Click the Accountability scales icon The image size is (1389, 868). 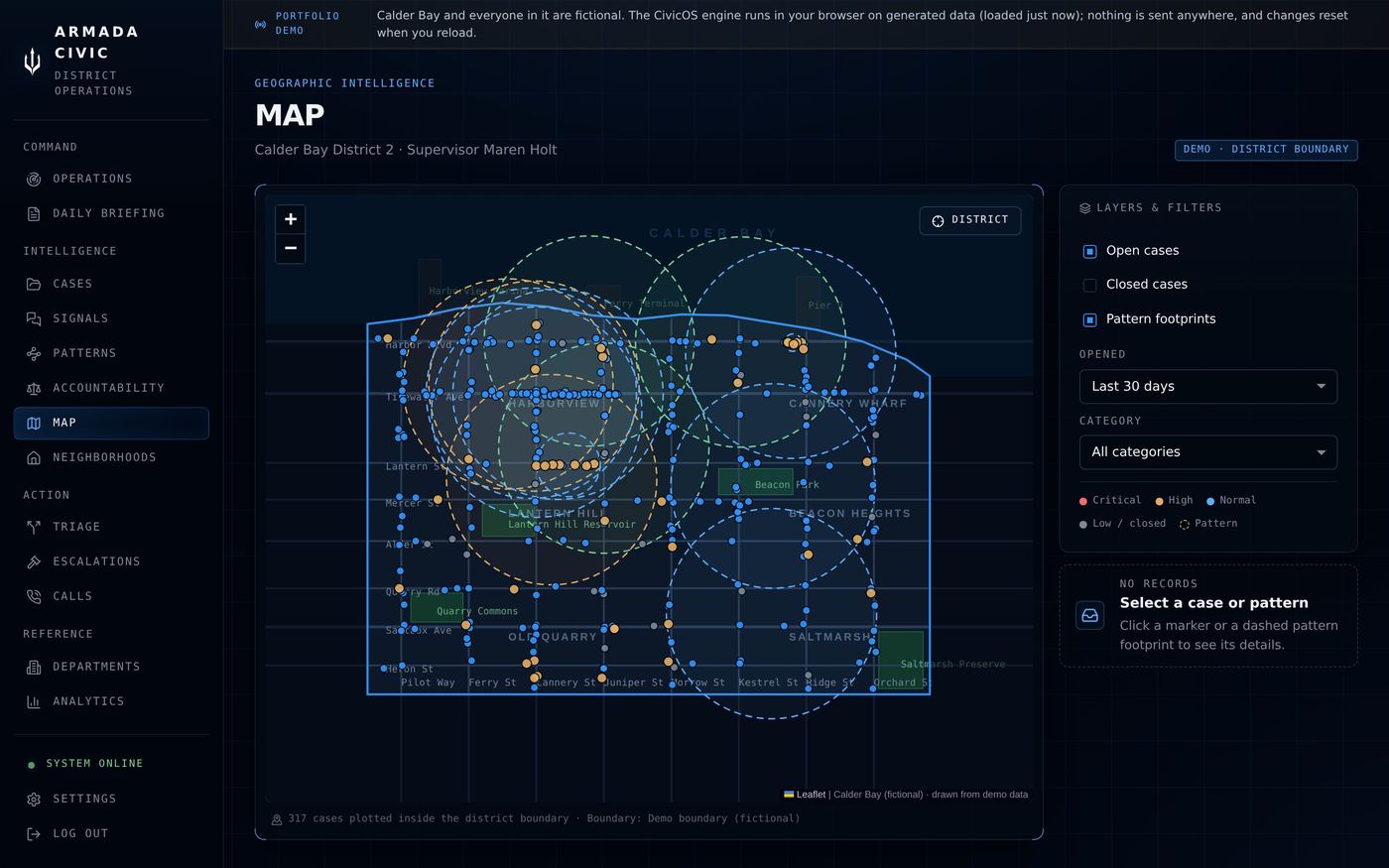tap(34, 388)
